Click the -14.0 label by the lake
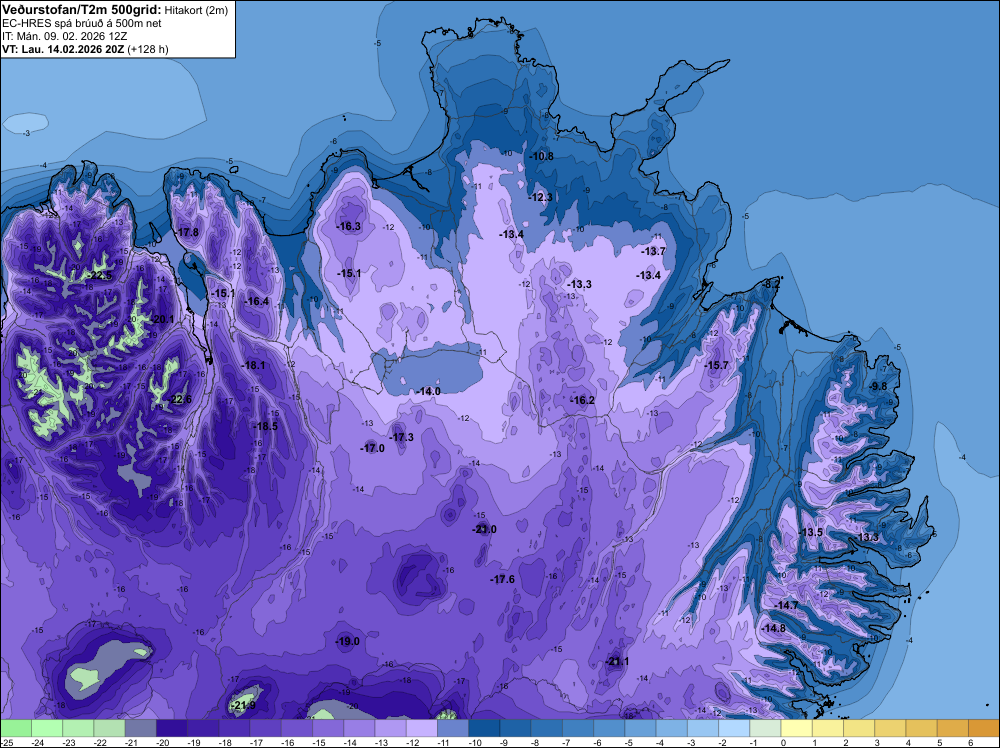Screen dimensions: 1000x748 (x=429, y=391)
